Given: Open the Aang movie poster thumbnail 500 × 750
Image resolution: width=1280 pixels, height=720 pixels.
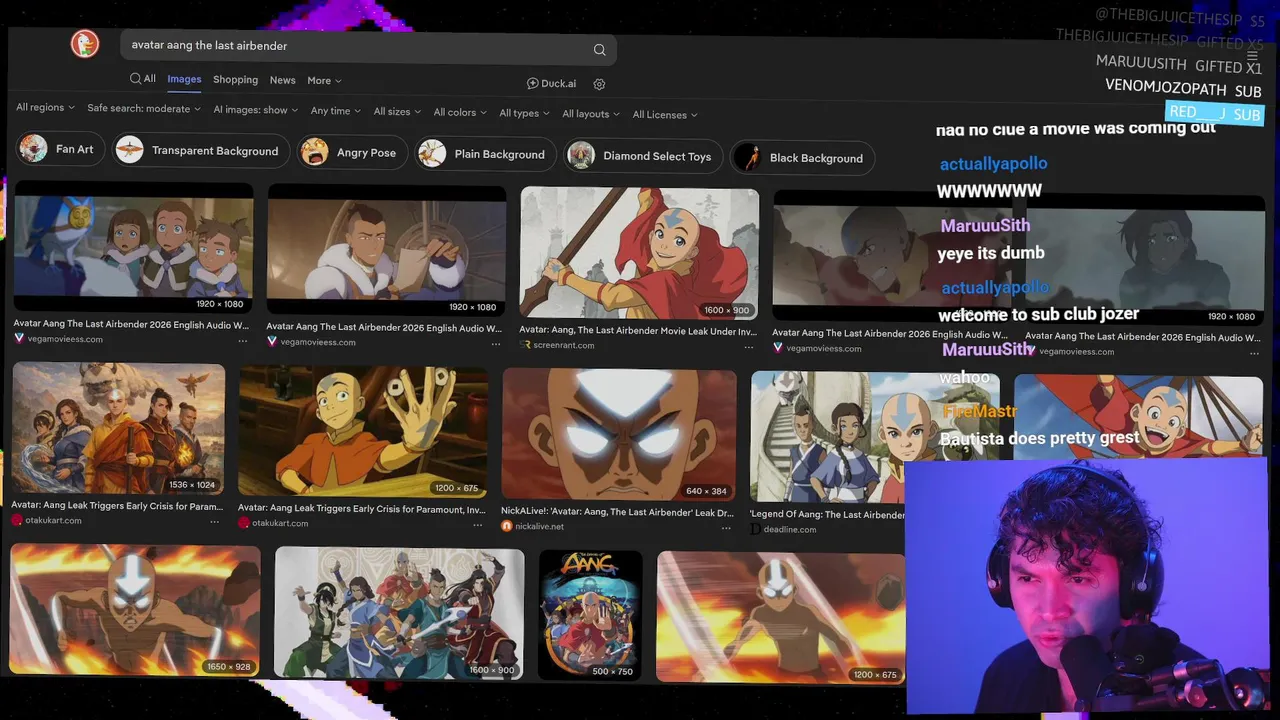Looking at the screenshot, I should (x=590, y=615).
